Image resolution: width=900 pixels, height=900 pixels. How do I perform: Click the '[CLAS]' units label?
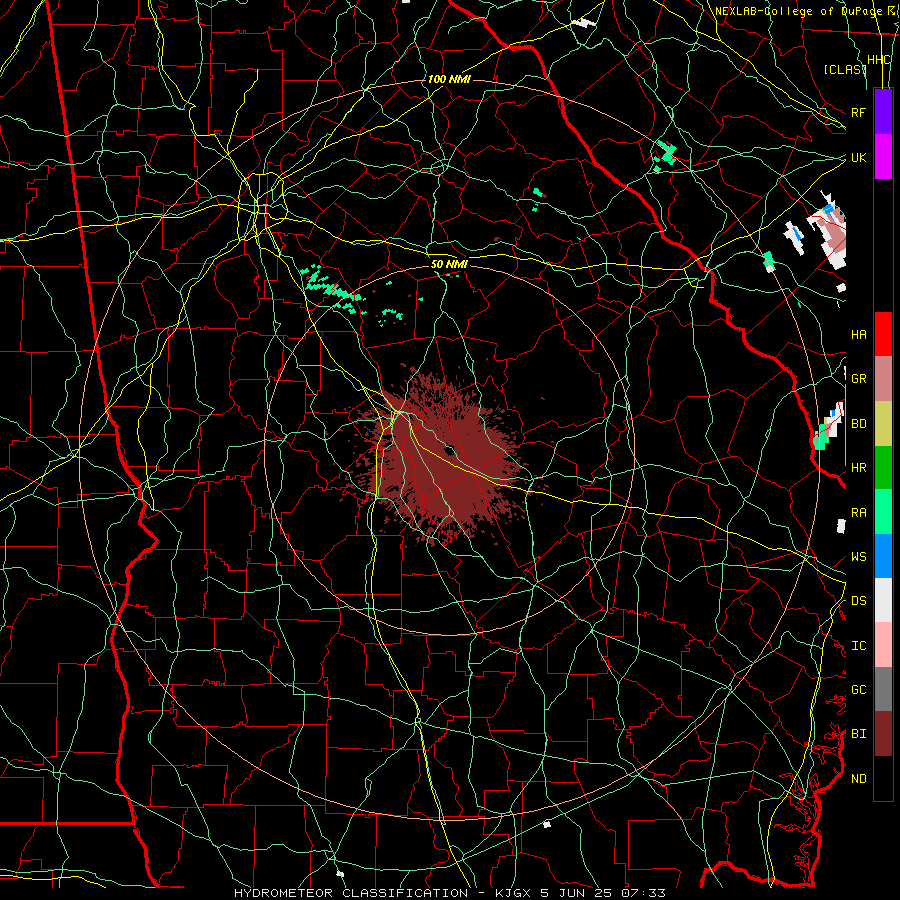click(845, 69)
